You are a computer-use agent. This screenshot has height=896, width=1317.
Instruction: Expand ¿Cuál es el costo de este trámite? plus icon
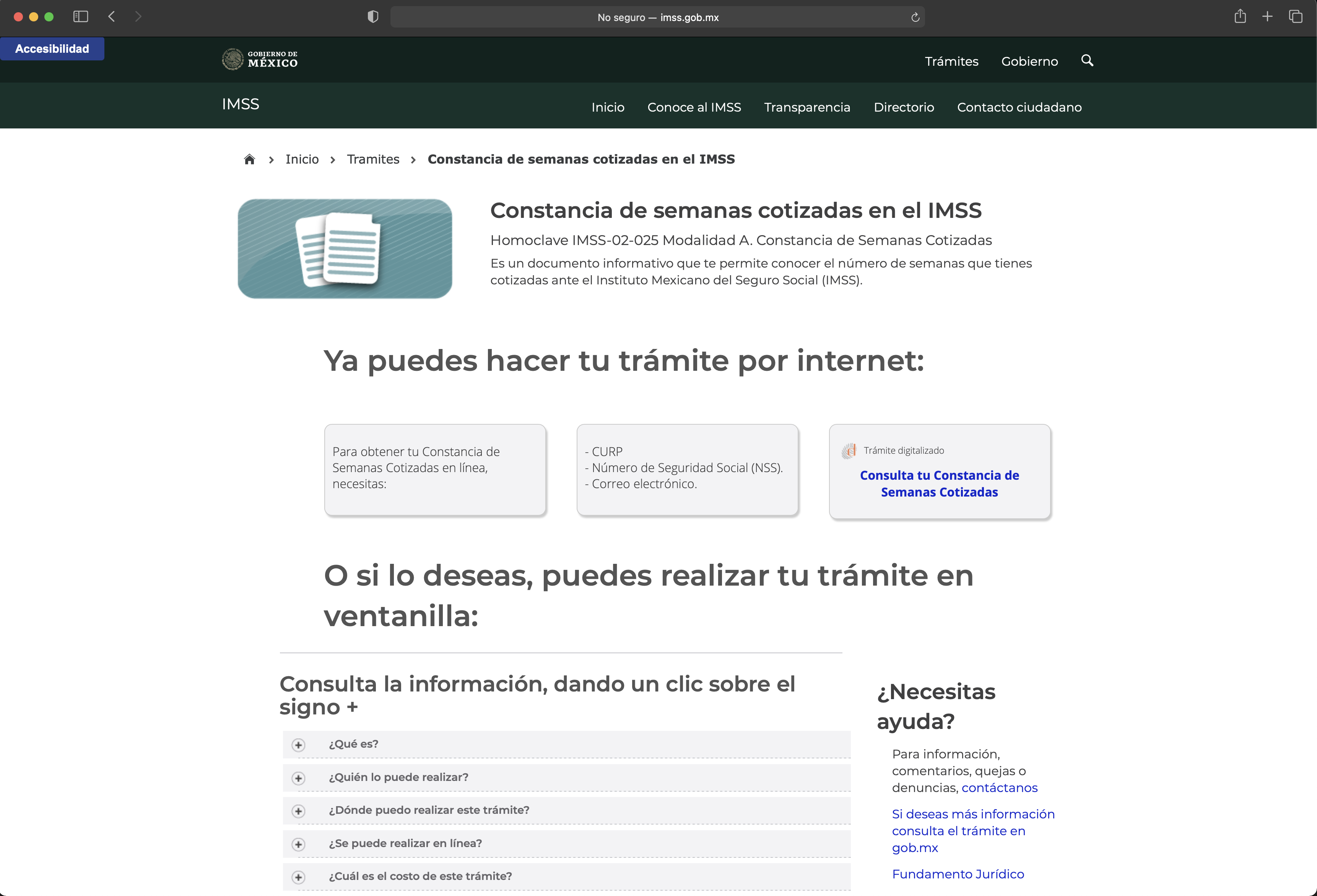(x=299, y=877)
